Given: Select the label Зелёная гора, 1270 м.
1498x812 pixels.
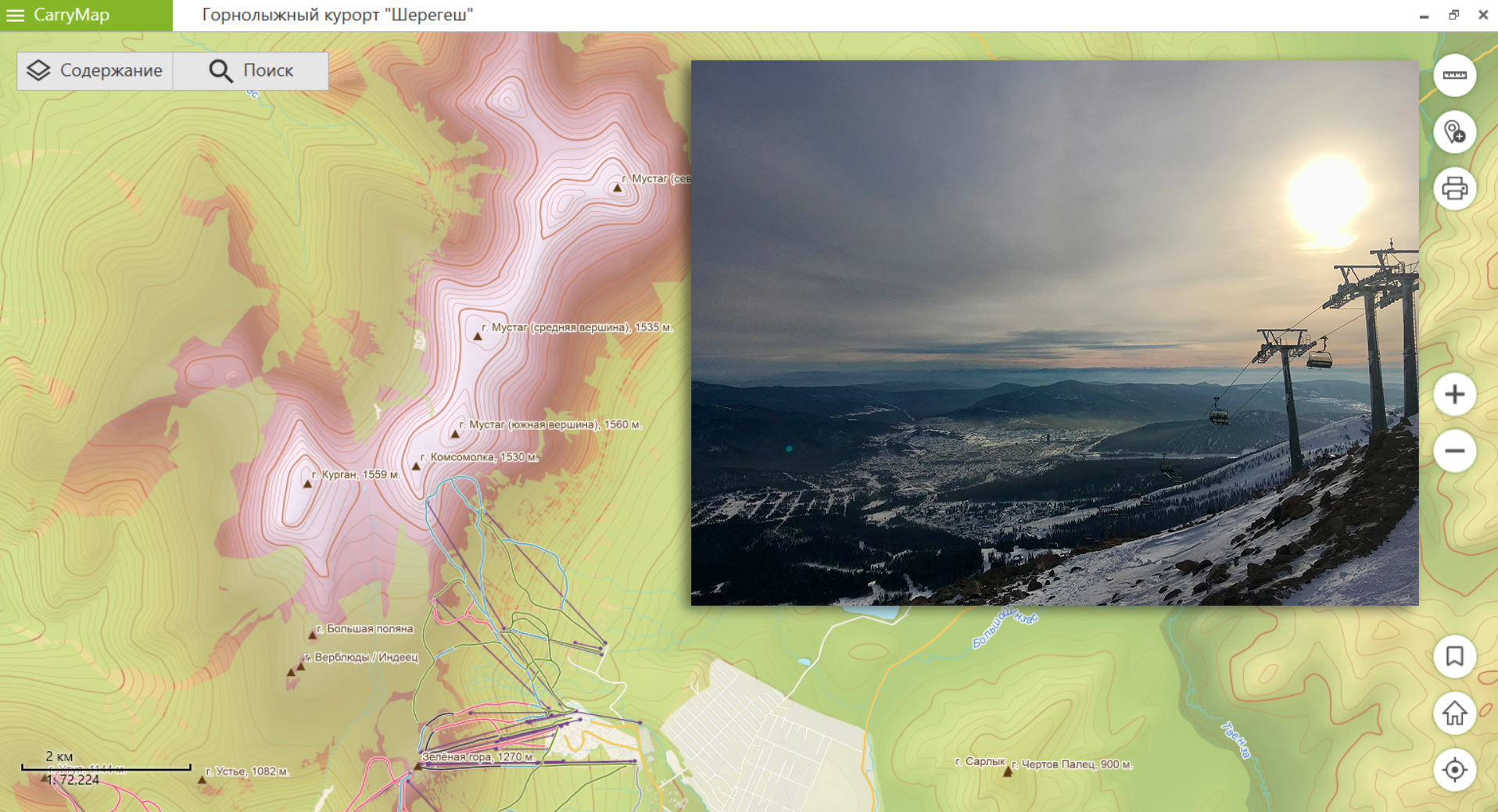Looking at the screenshot, I should [x=478, y=757].
